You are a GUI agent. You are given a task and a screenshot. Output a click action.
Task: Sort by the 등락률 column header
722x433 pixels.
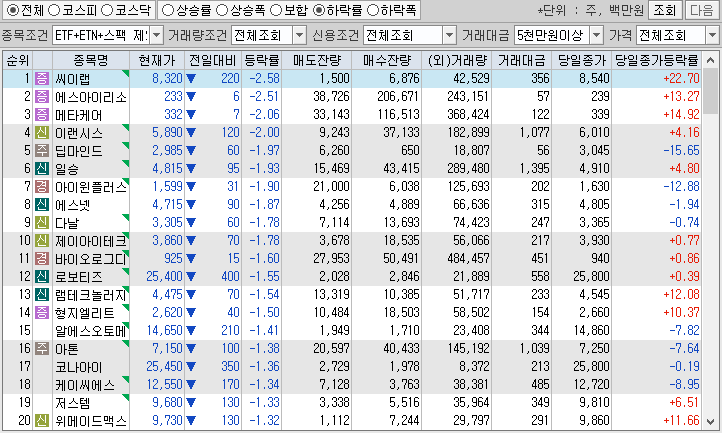[x=262, y=60]
